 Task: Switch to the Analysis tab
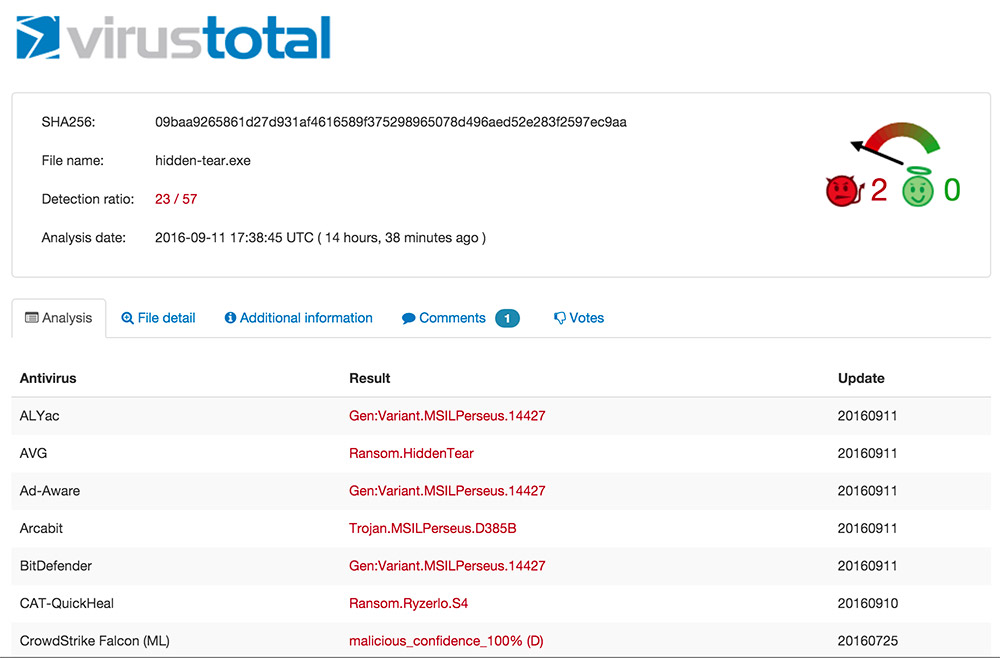[59, 318]
